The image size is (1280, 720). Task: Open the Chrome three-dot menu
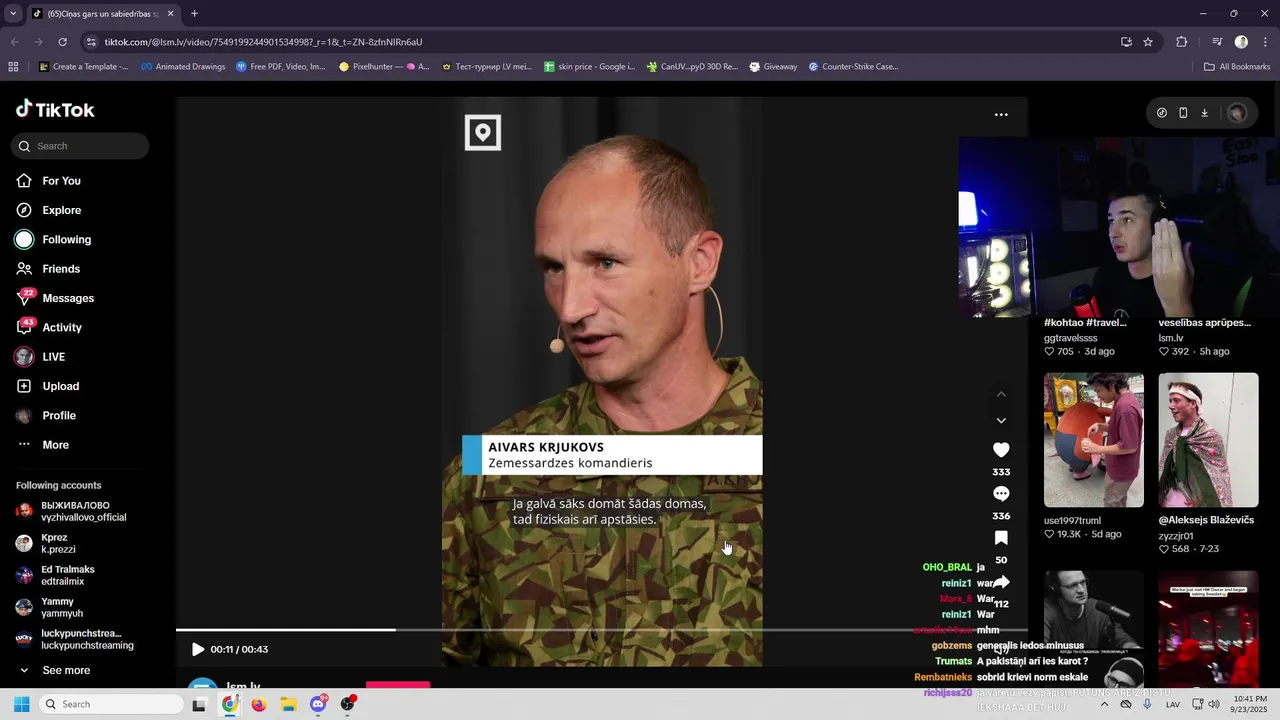point(1266,42)
